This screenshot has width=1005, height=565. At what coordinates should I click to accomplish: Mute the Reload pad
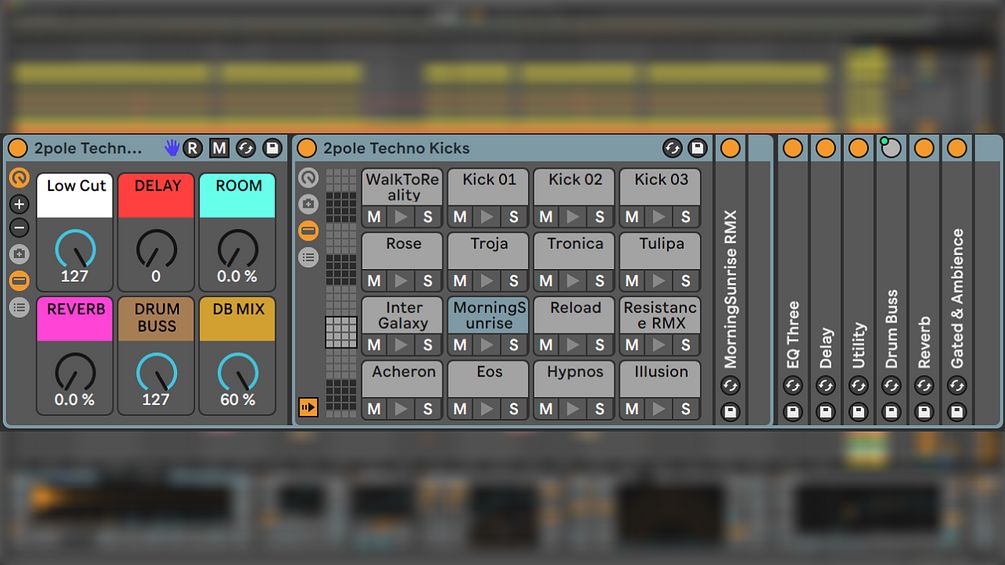pyautogui.click(x=546, y=345)
